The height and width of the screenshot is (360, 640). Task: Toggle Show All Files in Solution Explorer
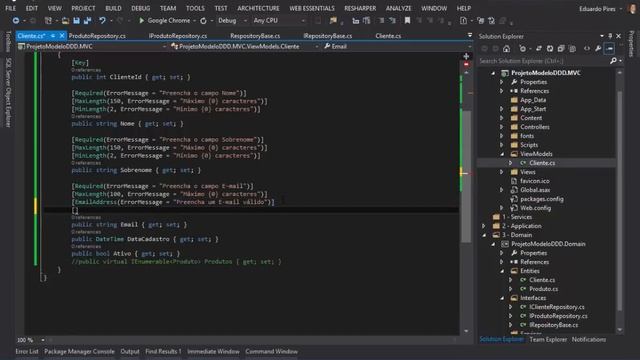(x=572, y=49)
